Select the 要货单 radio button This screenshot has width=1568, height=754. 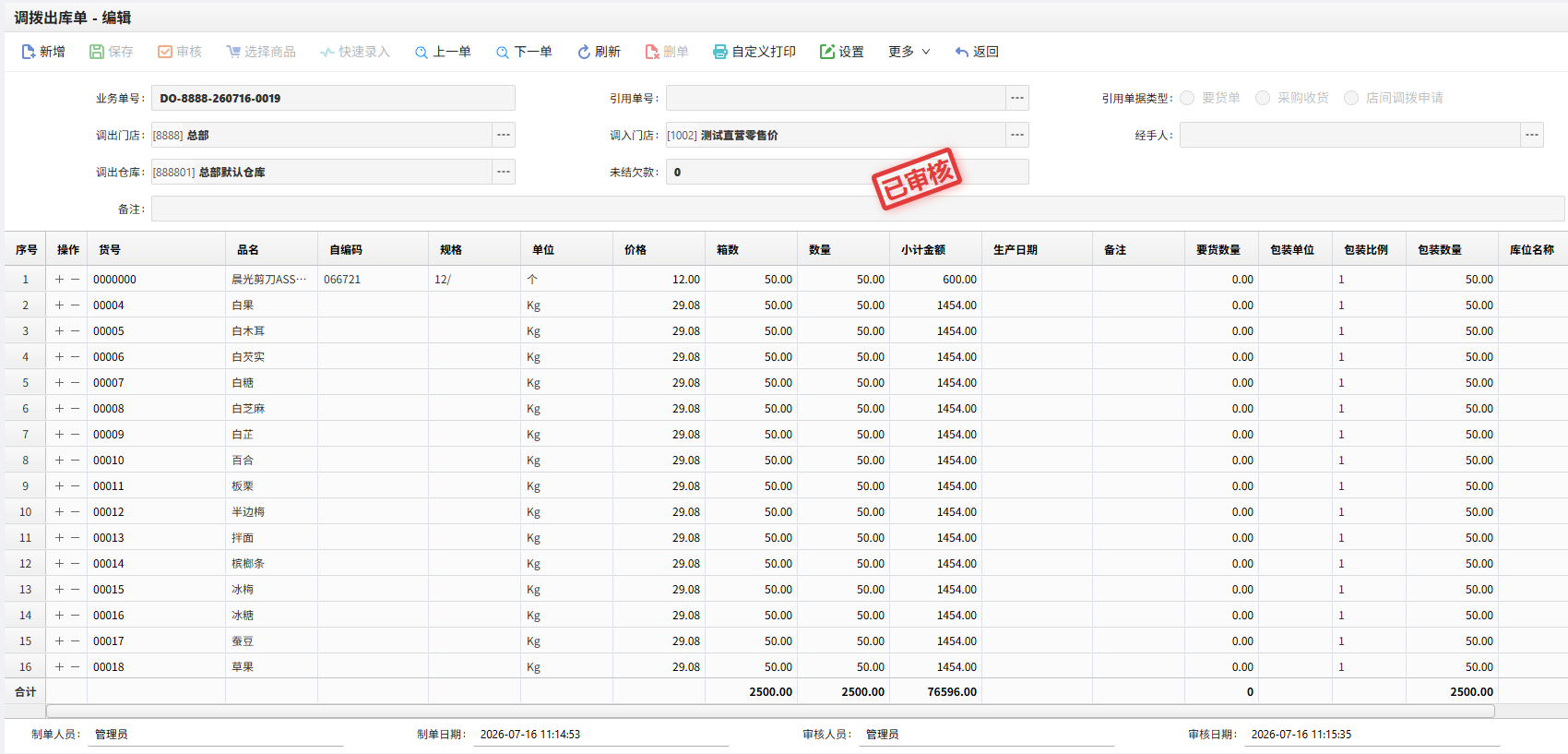tap(1187, 98)
